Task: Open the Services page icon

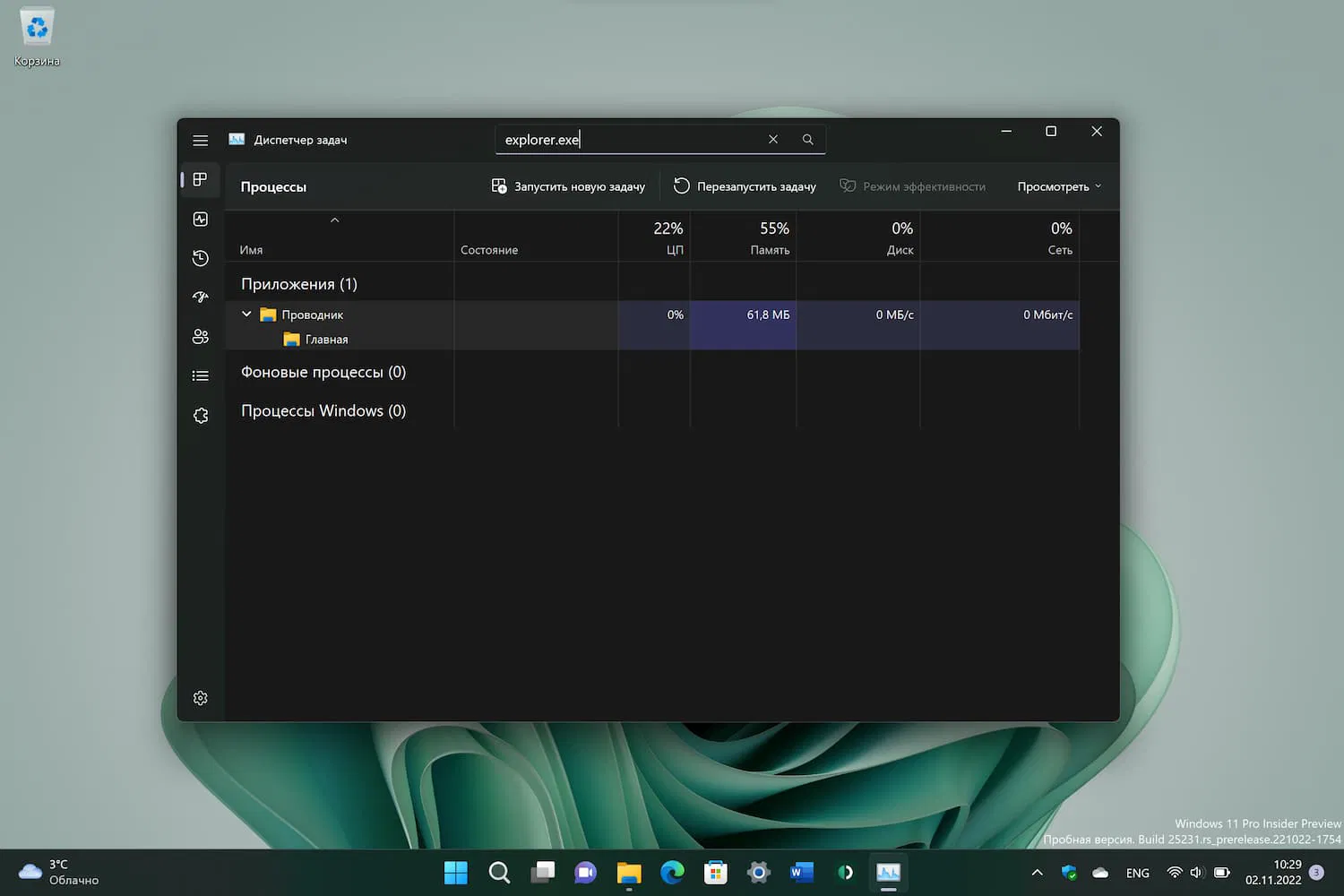Action: [201, 416]
